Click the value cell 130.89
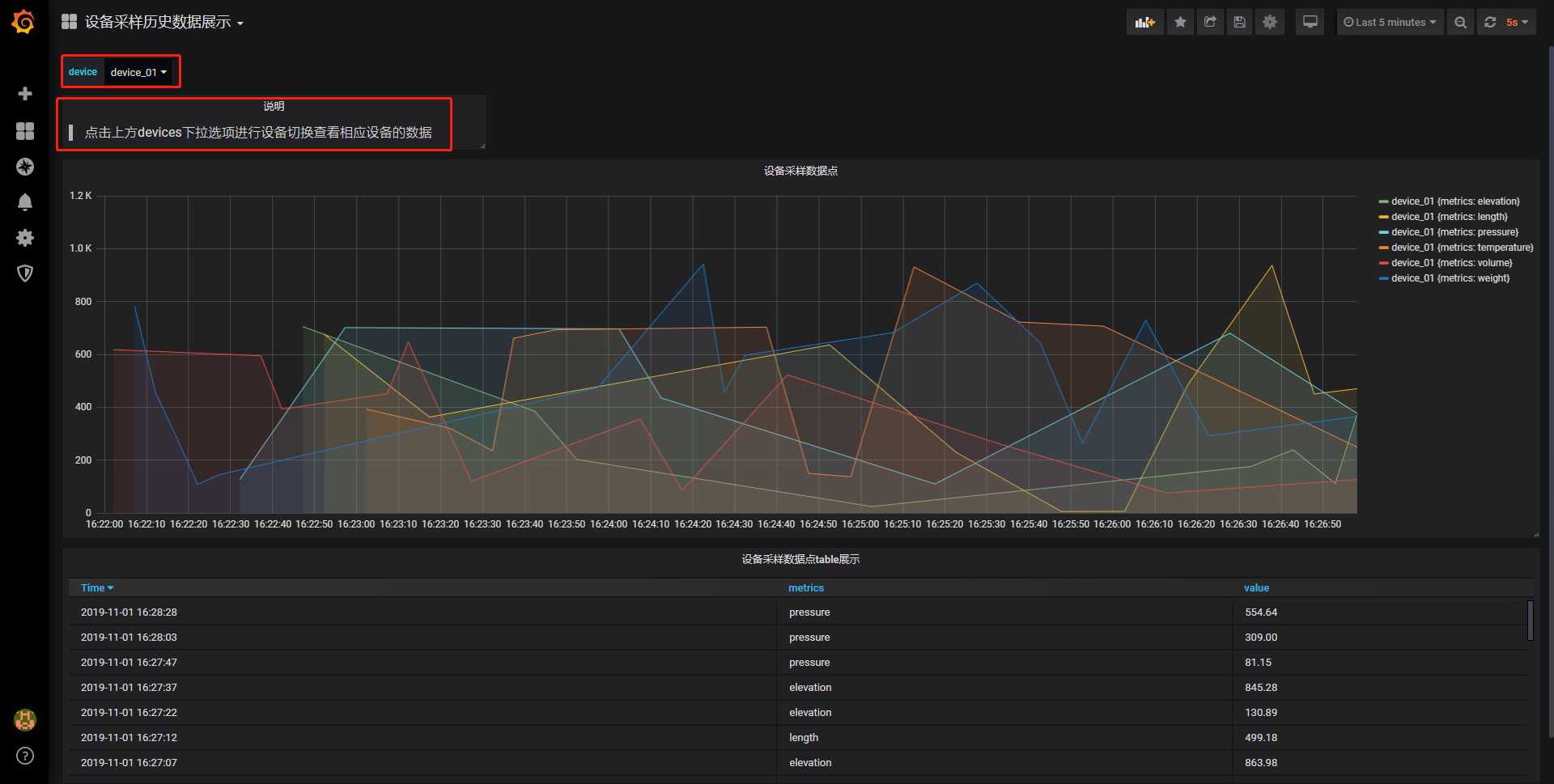1554x784 pixels. click(1261, 713)
